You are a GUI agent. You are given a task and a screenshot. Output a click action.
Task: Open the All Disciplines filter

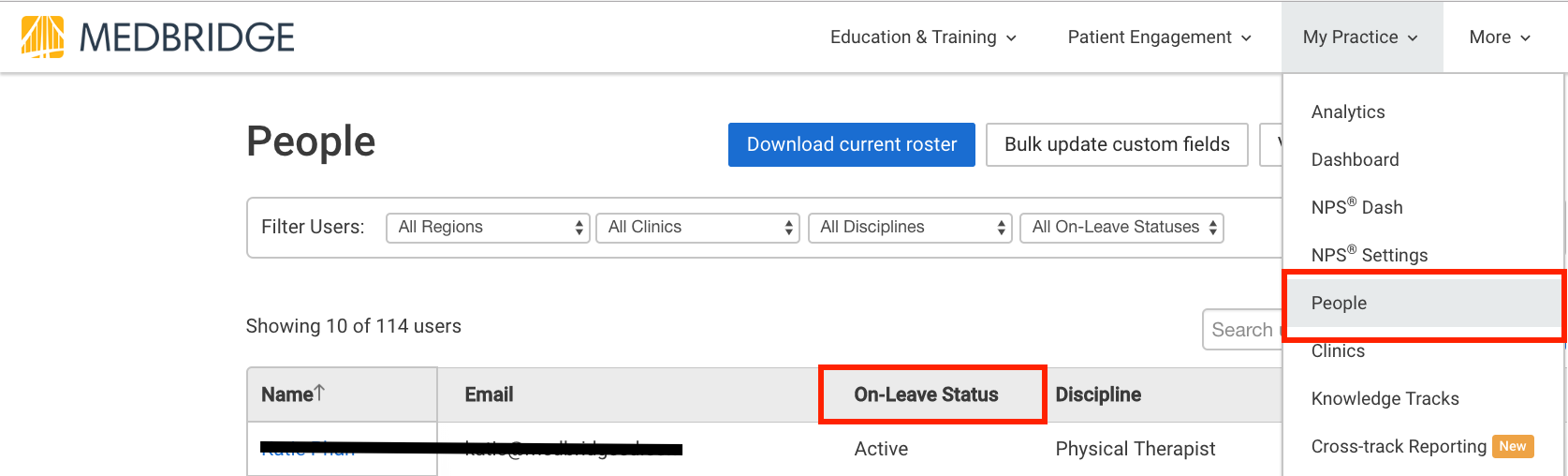tap(910, 228)
